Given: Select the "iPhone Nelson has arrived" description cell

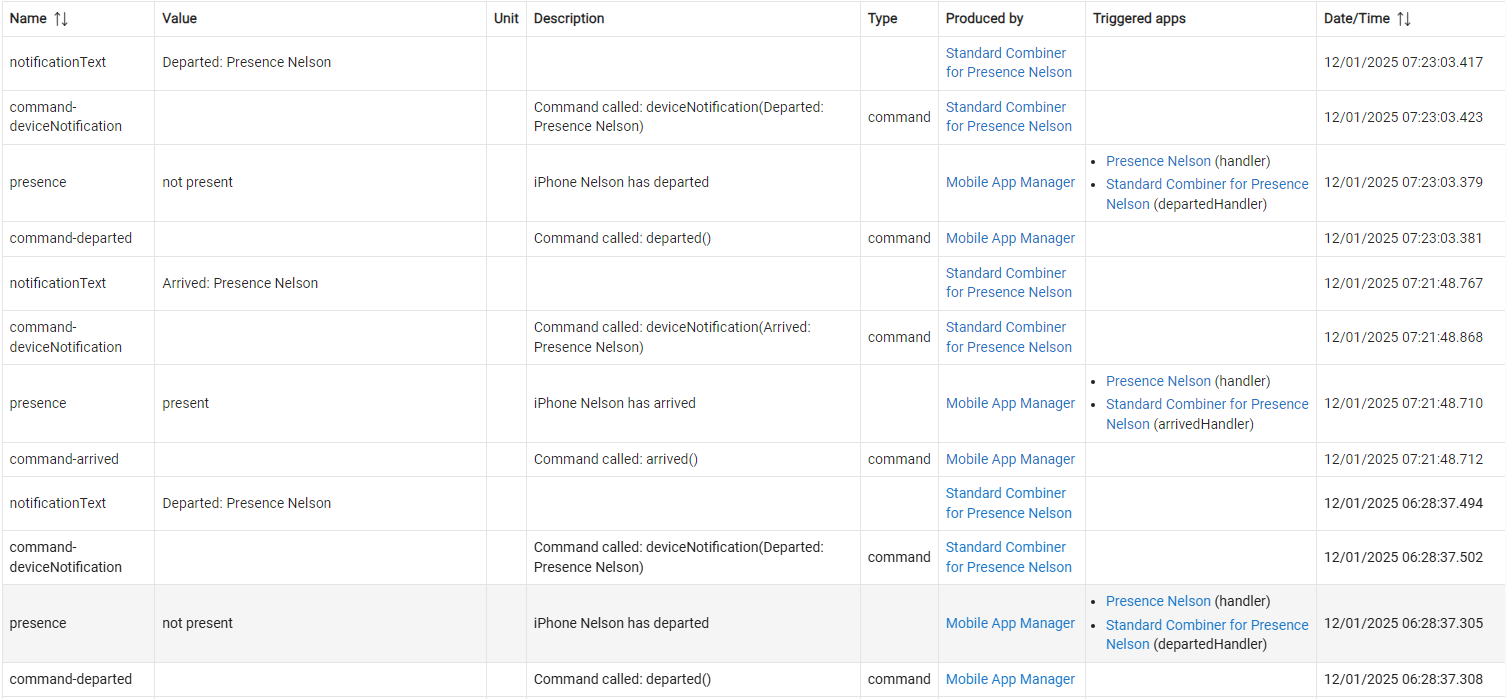Looking at the screenshot, I should click(x=614, y=404).
